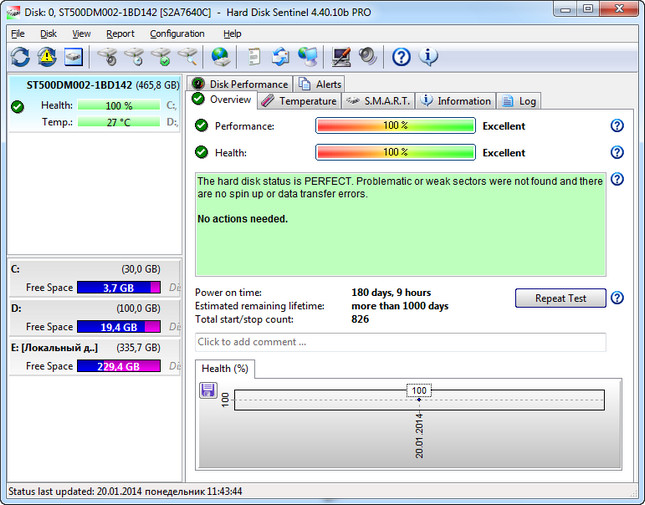Viewport: 645px width, 505px height.
Task: Click the disk test with clock icon
Action: coord(135,56)
